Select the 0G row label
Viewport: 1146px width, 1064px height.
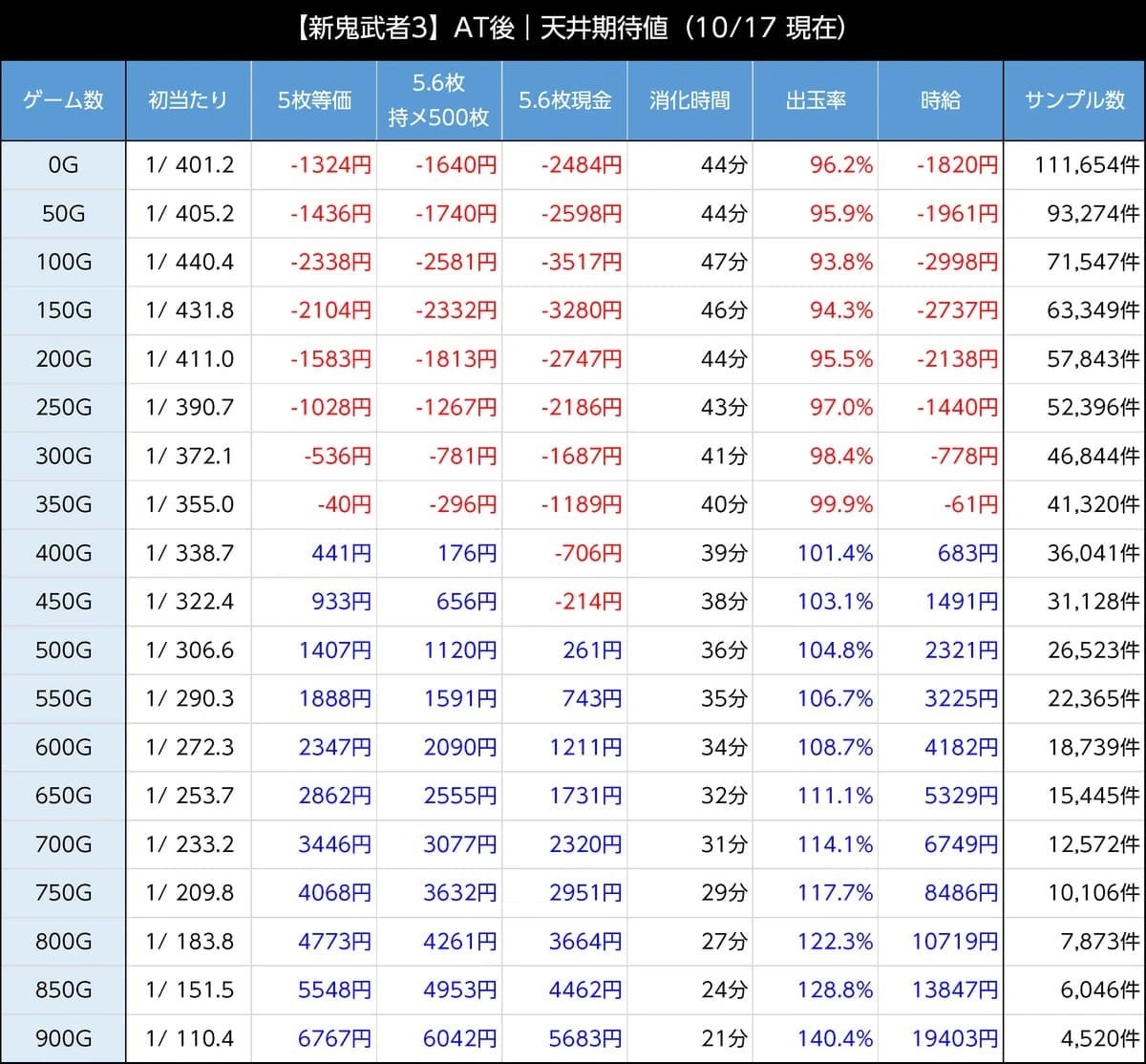pos(63,165)
